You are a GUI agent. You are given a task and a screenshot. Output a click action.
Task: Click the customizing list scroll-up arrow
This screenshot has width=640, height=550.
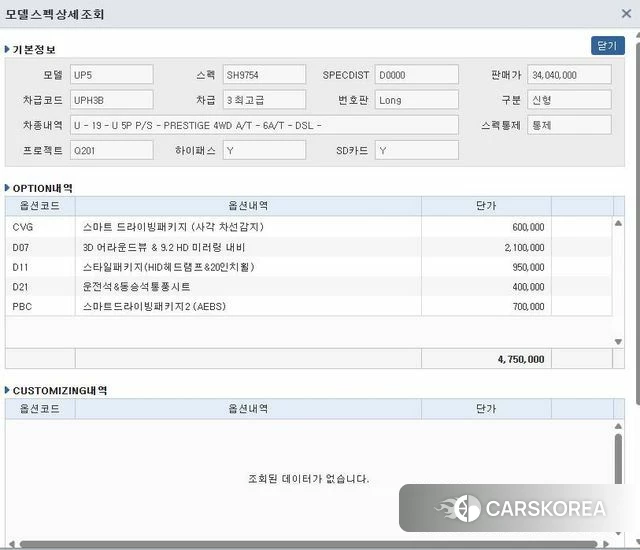pyautogui.click(x=618, y=426)
